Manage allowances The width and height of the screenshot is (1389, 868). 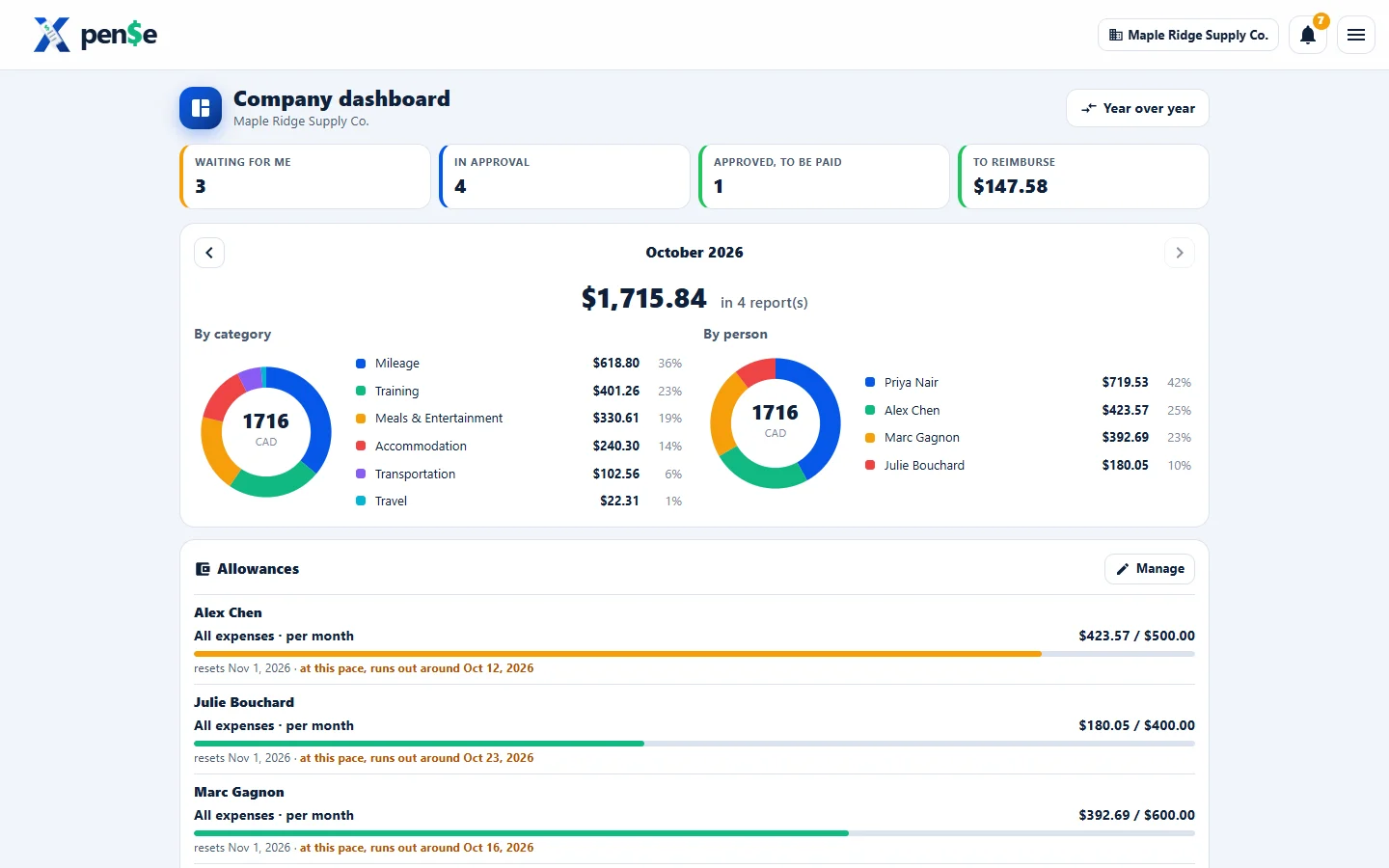tap(1150, 569)
